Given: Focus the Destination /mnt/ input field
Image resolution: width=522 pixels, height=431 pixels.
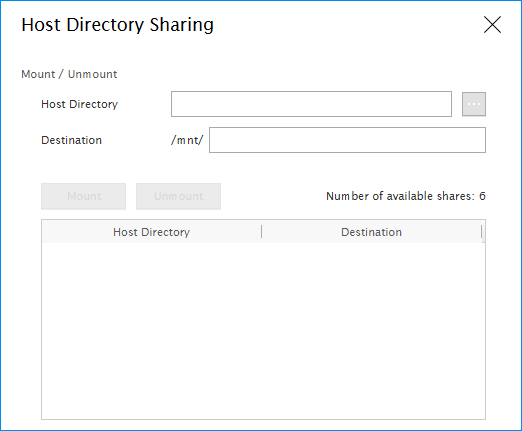Looking at the screenshot, I should click(x=347, y=140).
